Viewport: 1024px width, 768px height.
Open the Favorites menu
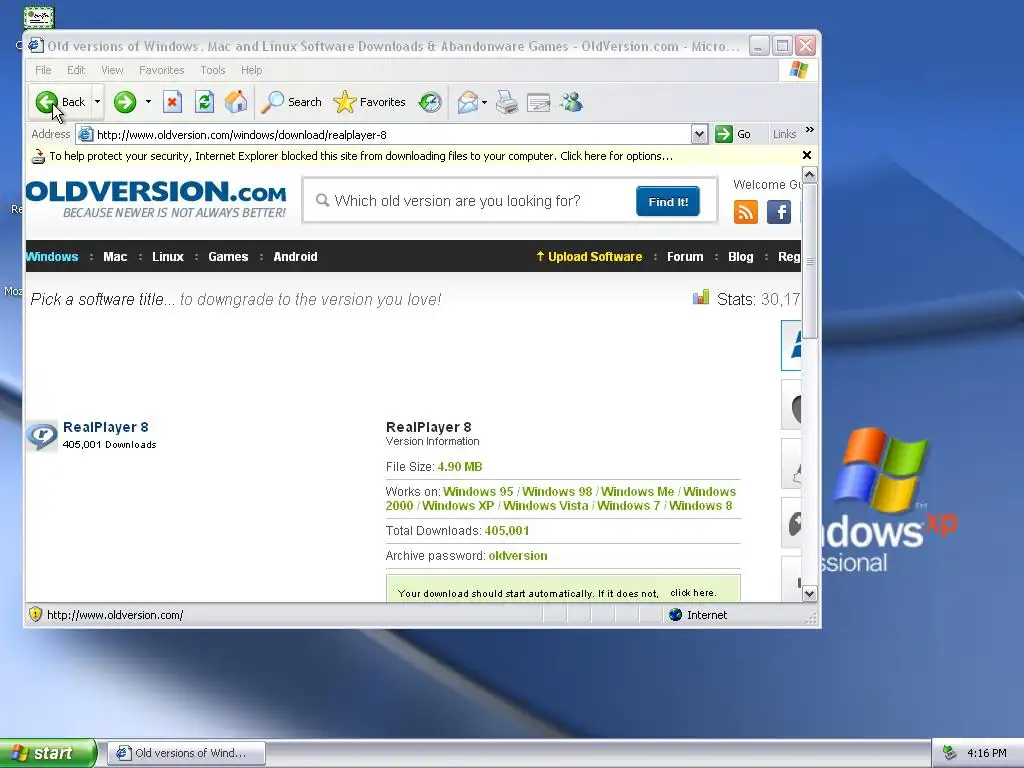(161, 70)
